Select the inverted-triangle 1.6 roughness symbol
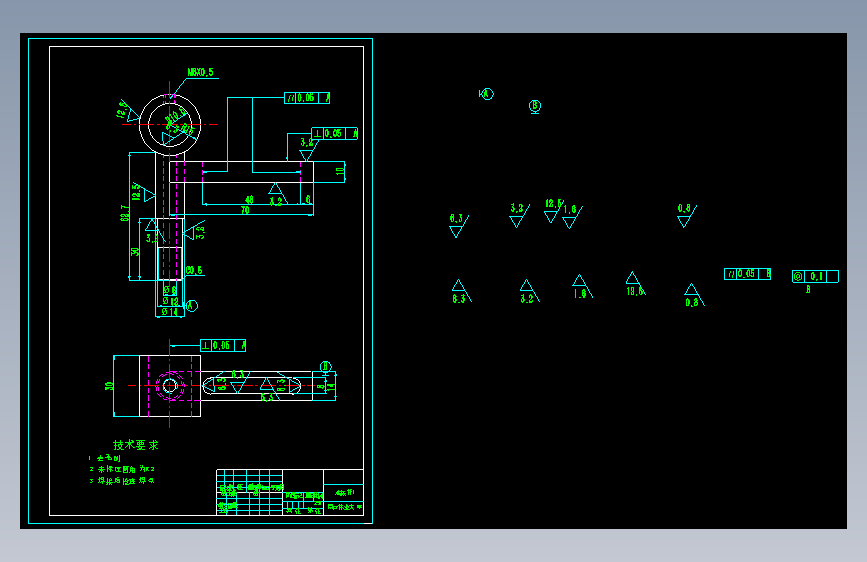 [572, 216]
